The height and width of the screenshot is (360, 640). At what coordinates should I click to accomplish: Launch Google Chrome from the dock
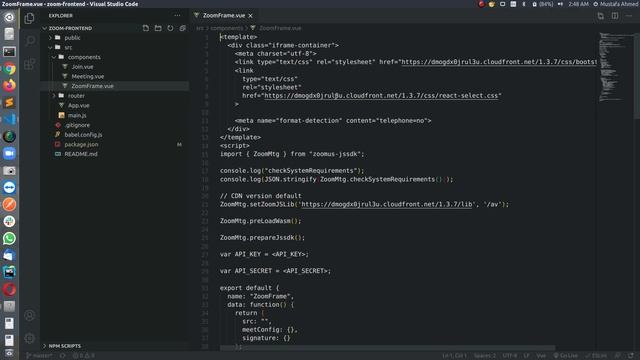pos(9,69)
